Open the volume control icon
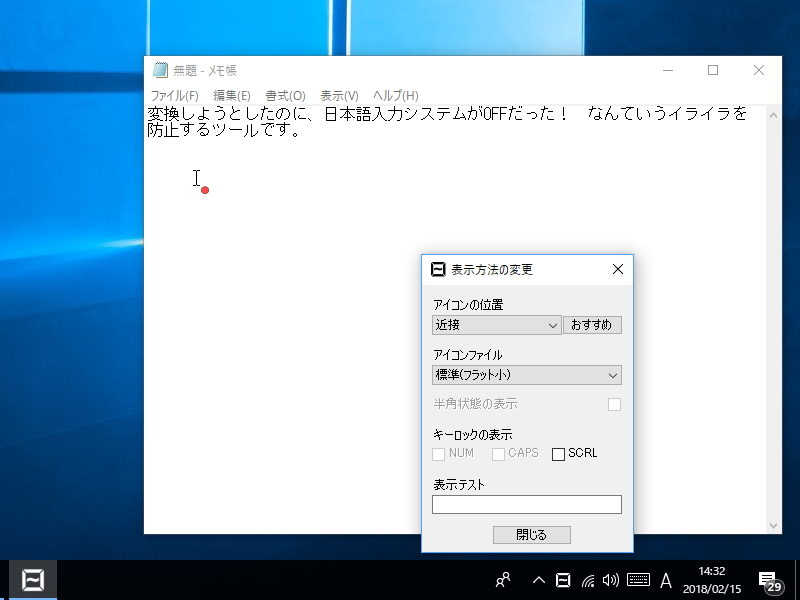The width and height of the screenshot is (800, 600). coord(611,580)
